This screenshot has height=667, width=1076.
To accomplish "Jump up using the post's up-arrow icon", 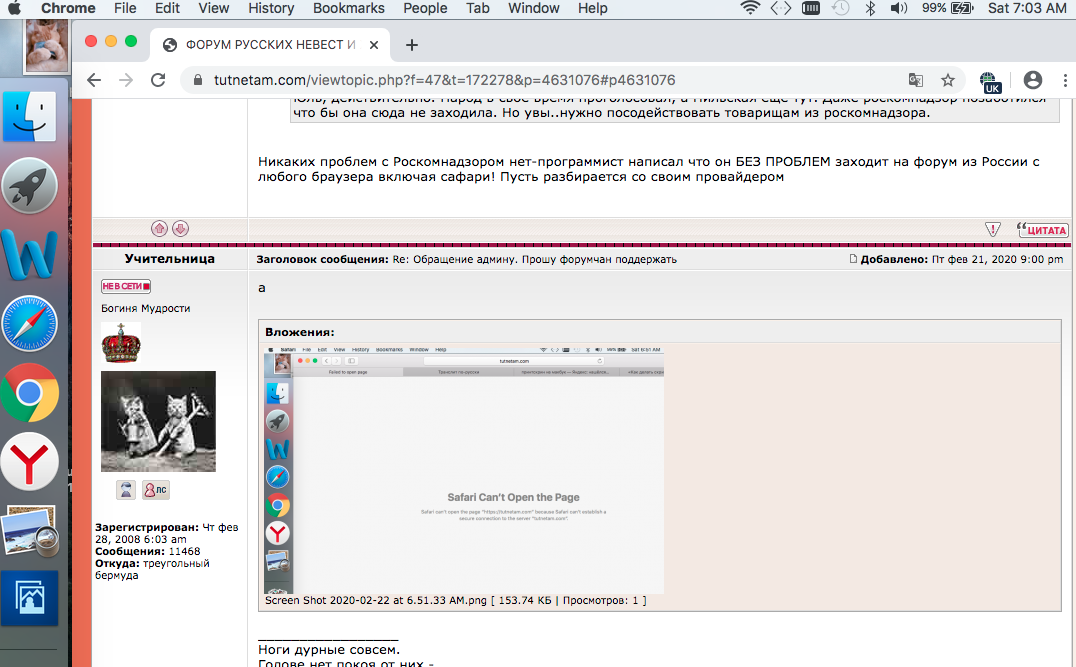I will pos(159,228).
